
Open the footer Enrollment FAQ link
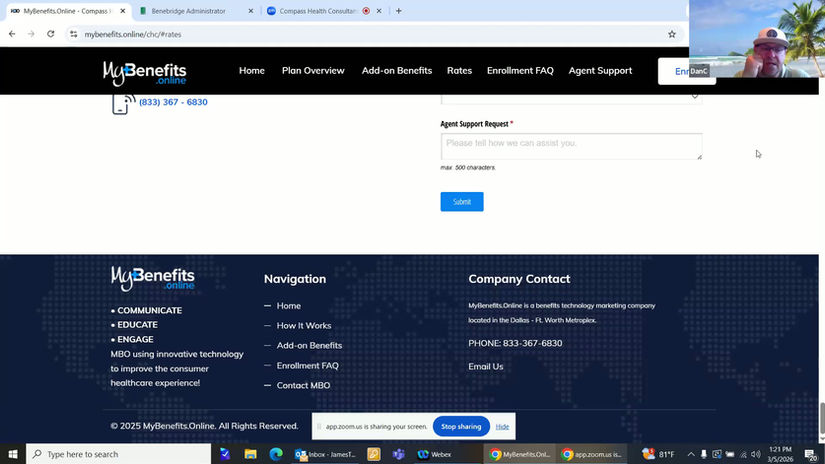(x=308, y=366)
